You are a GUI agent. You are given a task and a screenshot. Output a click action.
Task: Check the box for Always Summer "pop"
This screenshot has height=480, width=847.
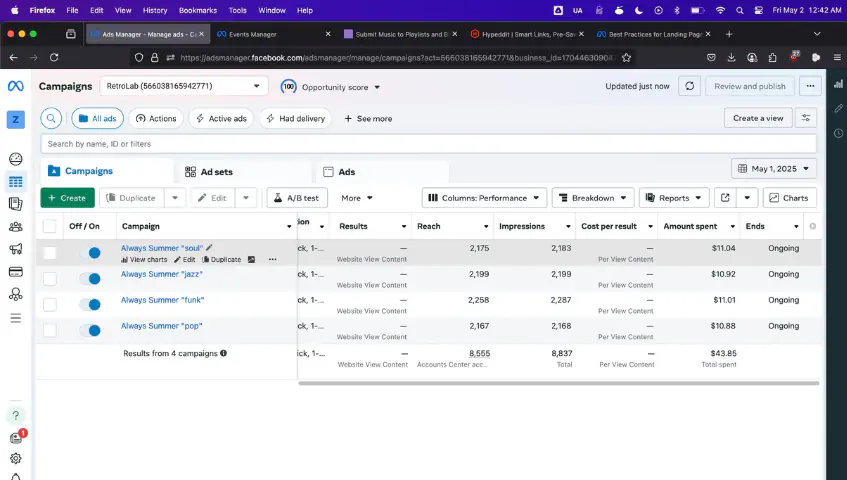[x=50, y=330]
